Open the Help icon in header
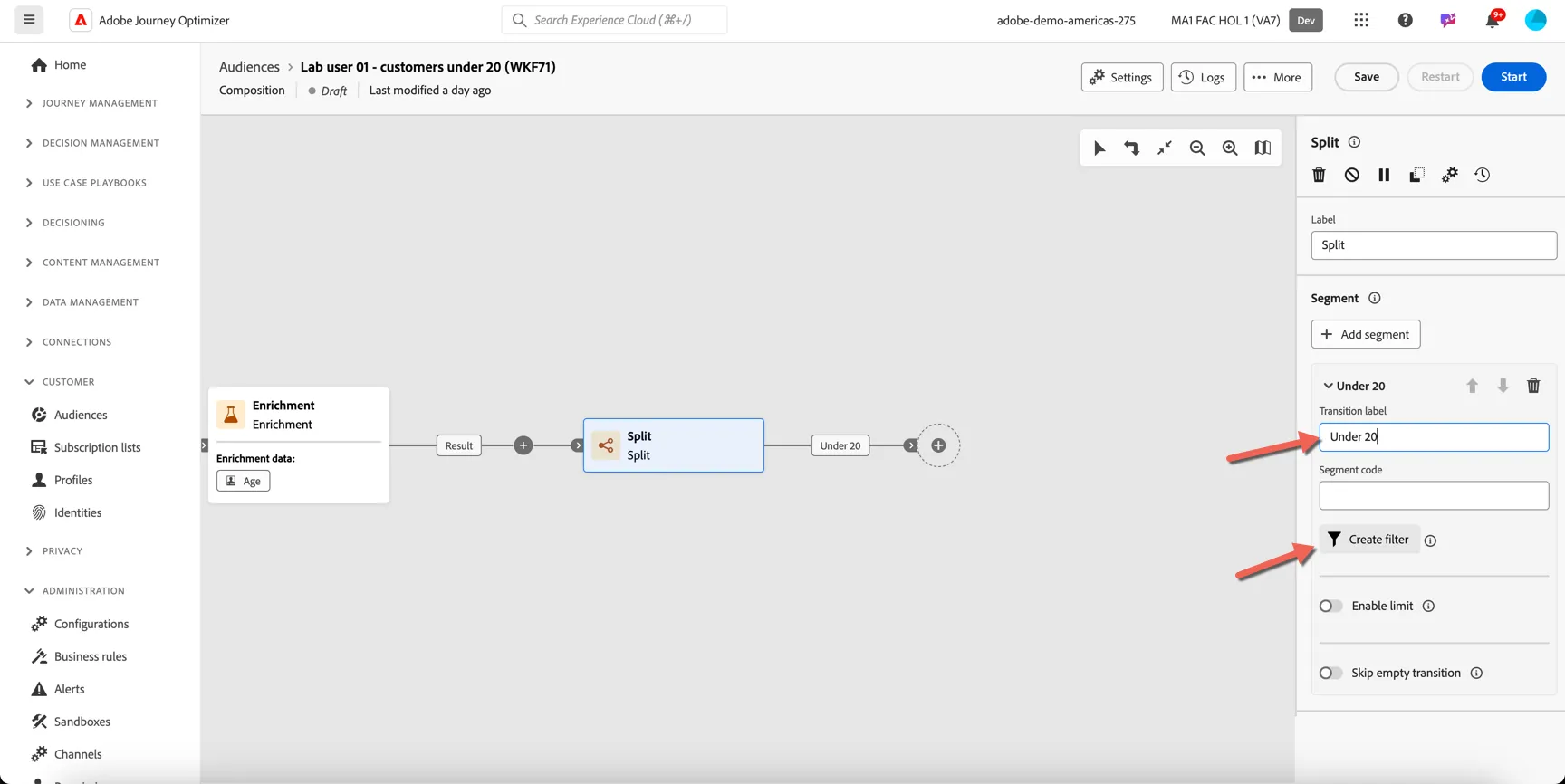 tap(1405, 20)
